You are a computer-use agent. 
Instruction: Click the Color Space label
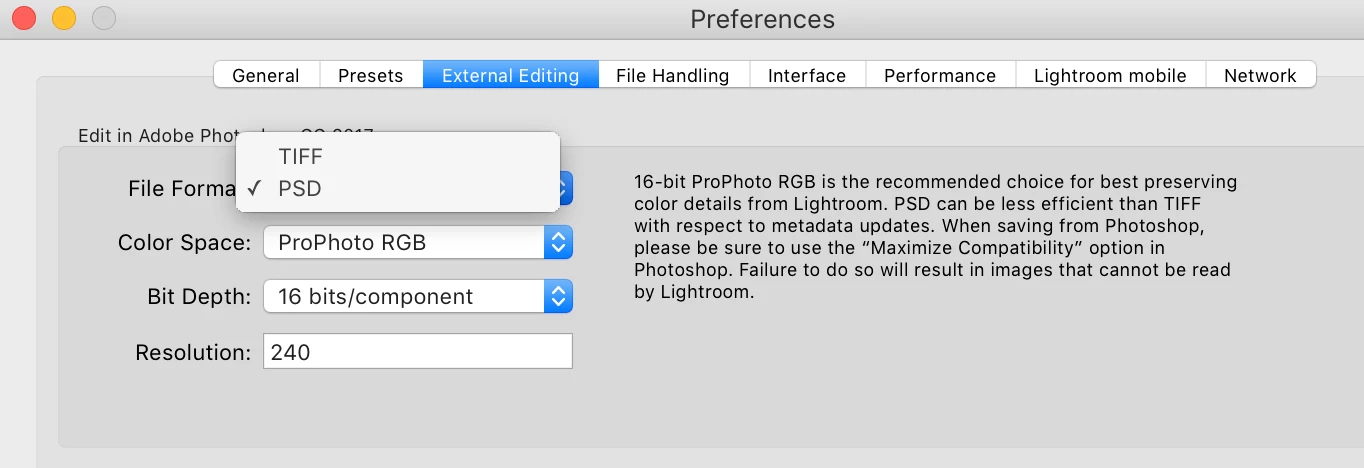[184, 243]
